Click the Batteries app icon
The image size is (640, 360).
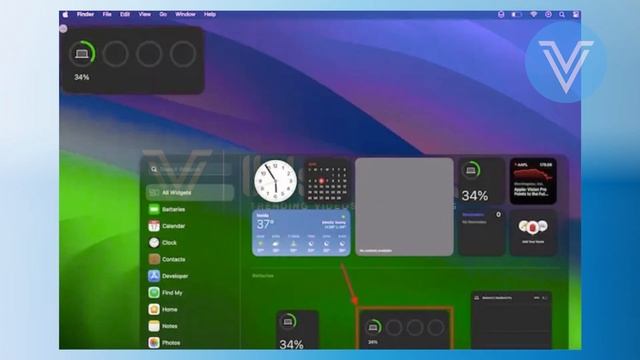[154, 209]
